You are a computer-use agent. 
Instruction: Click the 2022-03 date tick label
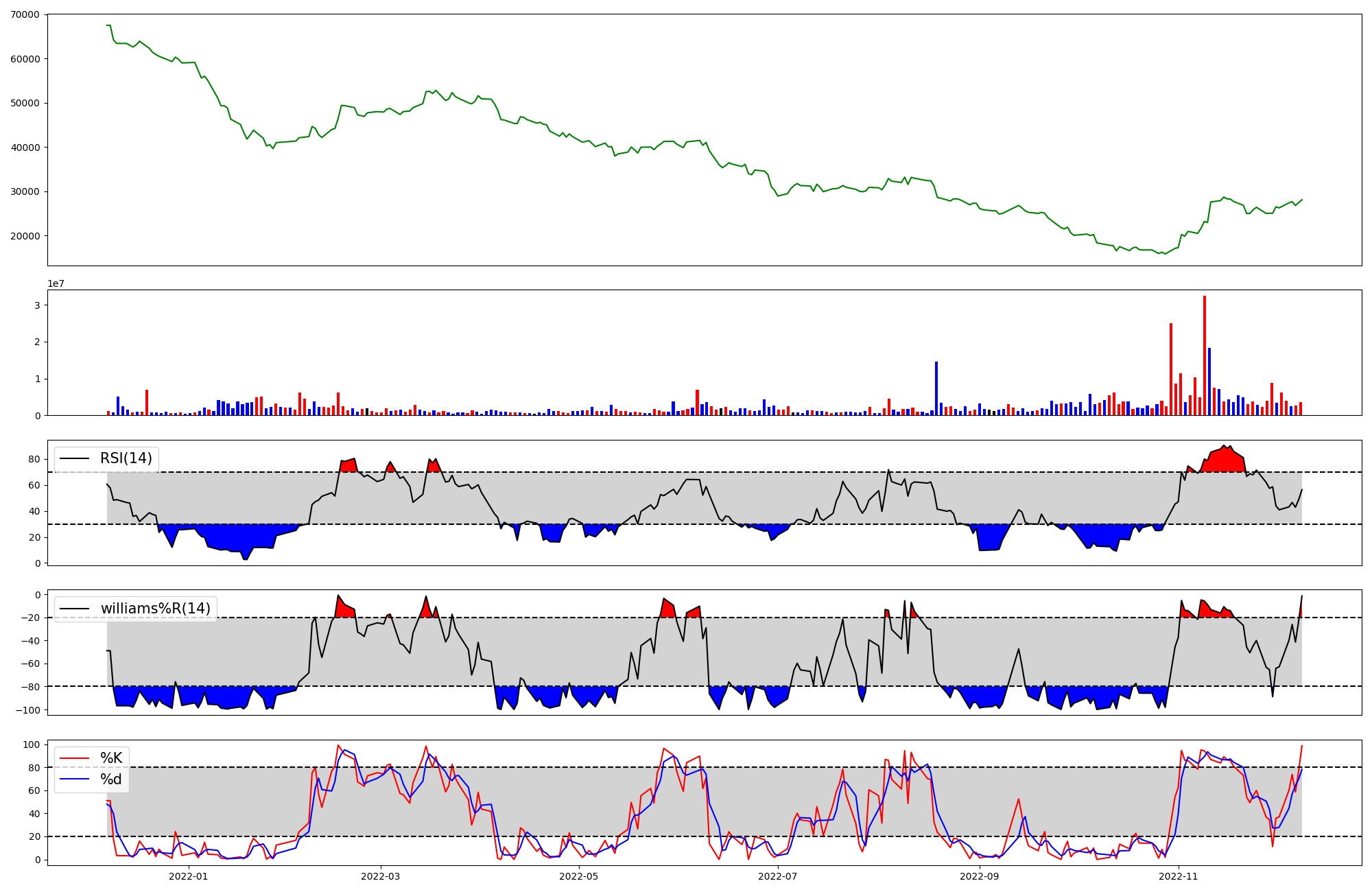[380, 876]
